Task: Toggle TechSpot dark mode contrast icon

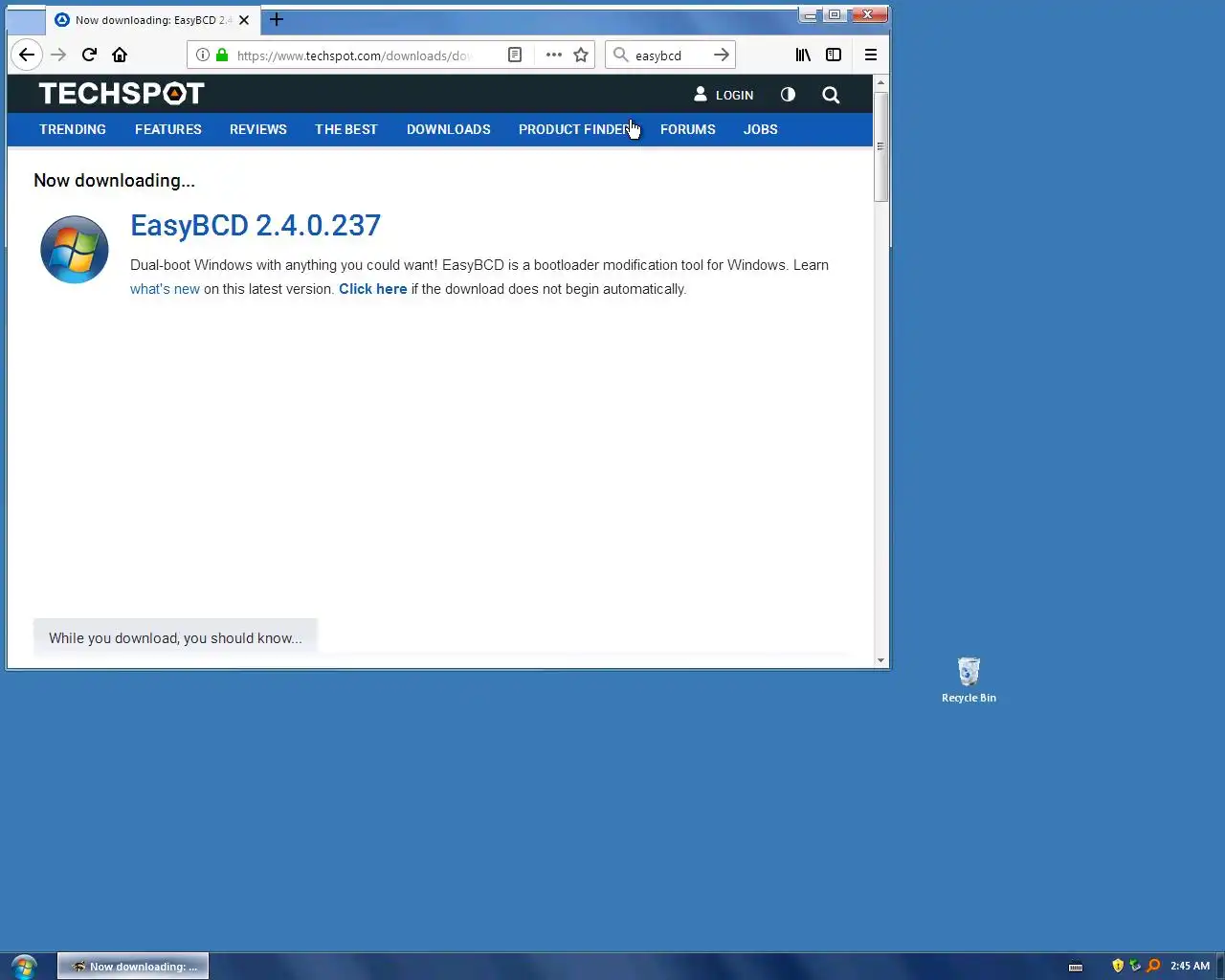Action: [788, 94]
